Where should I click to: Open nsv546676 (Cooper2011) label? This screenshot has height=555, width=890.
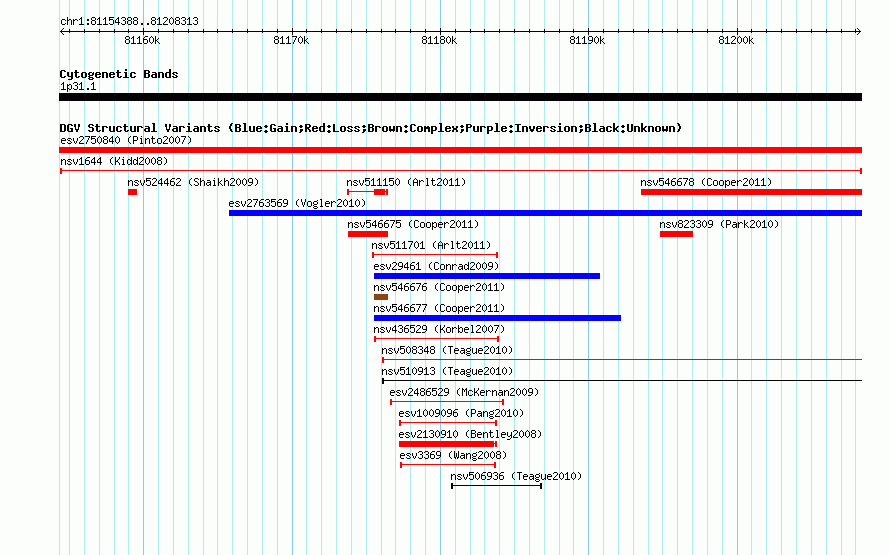click(439, 287)
